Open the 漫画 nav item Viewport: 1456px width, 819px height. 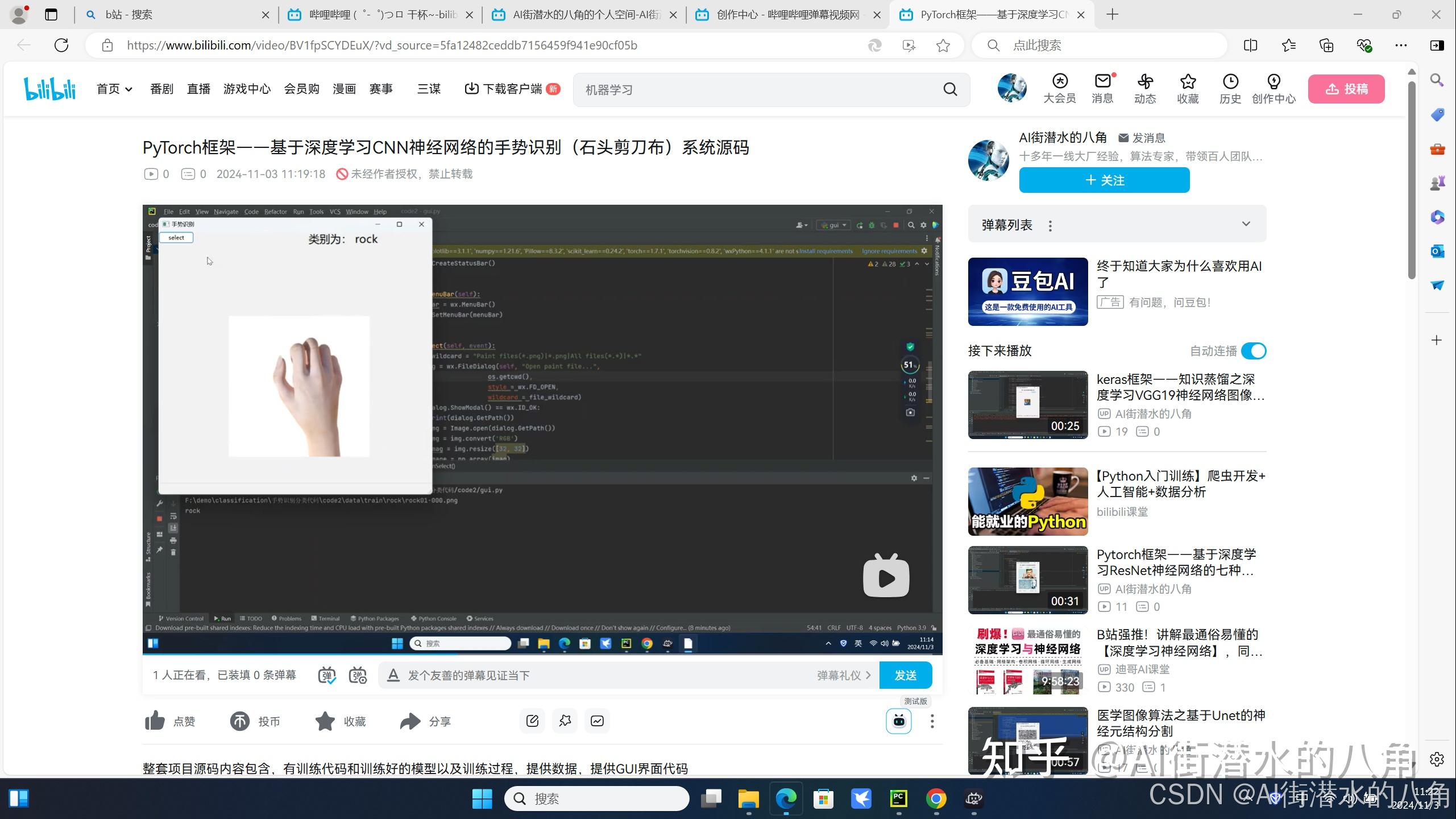coord(344,89)
